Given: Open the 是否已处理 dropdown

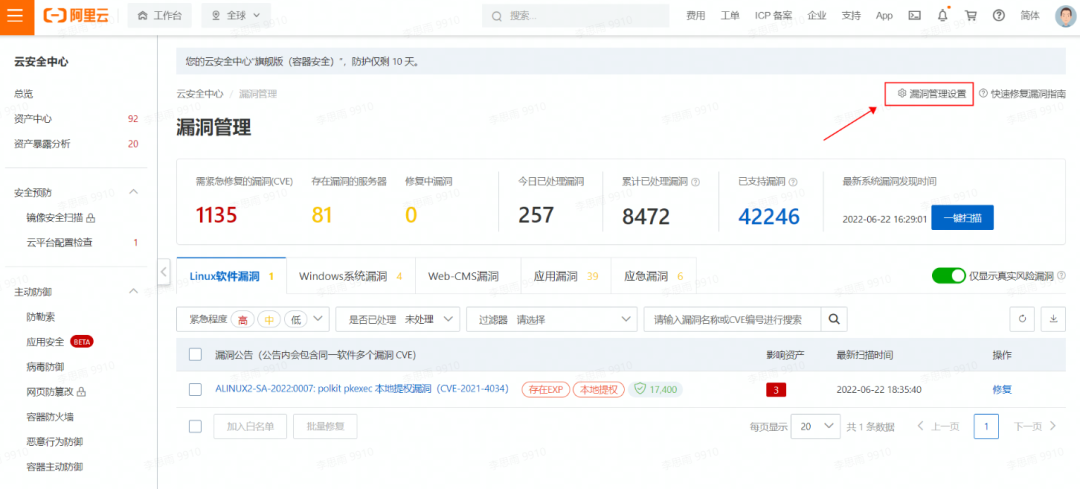Looking at the screenshot, I should click(397, 319).
